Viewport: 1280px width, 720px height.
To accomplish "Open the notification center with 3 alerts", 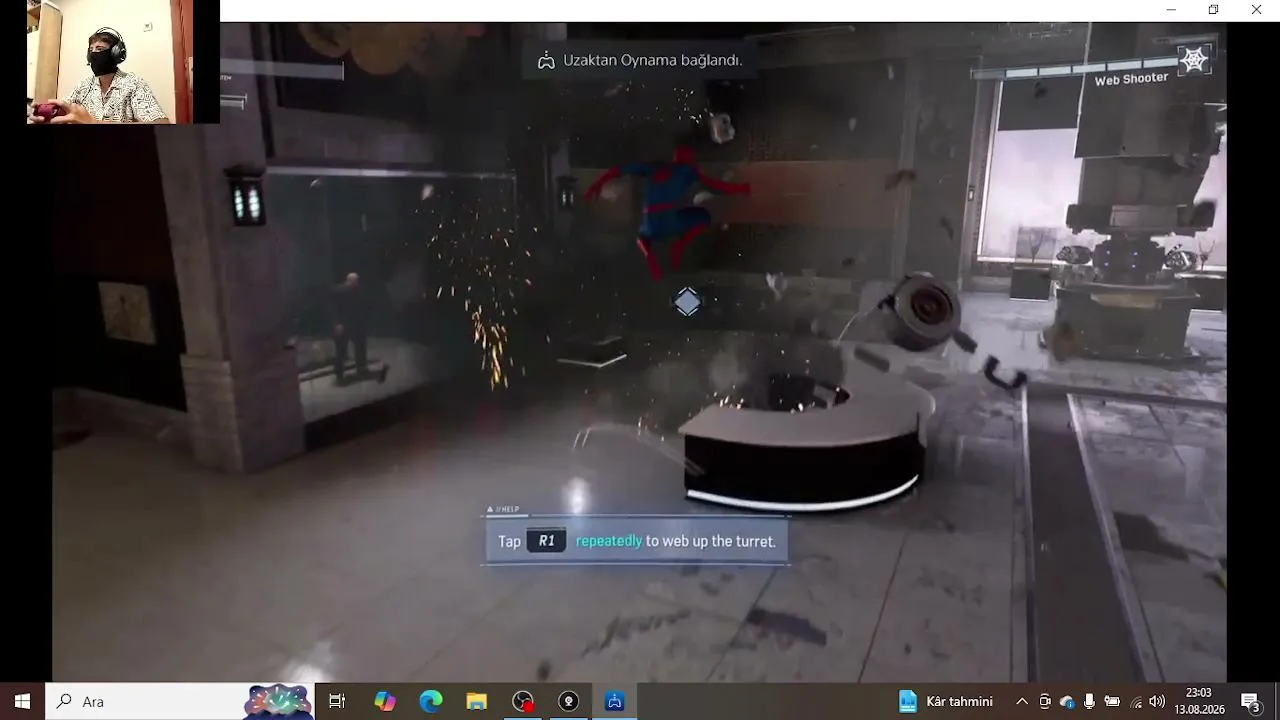I will [x=1250, y=701].
